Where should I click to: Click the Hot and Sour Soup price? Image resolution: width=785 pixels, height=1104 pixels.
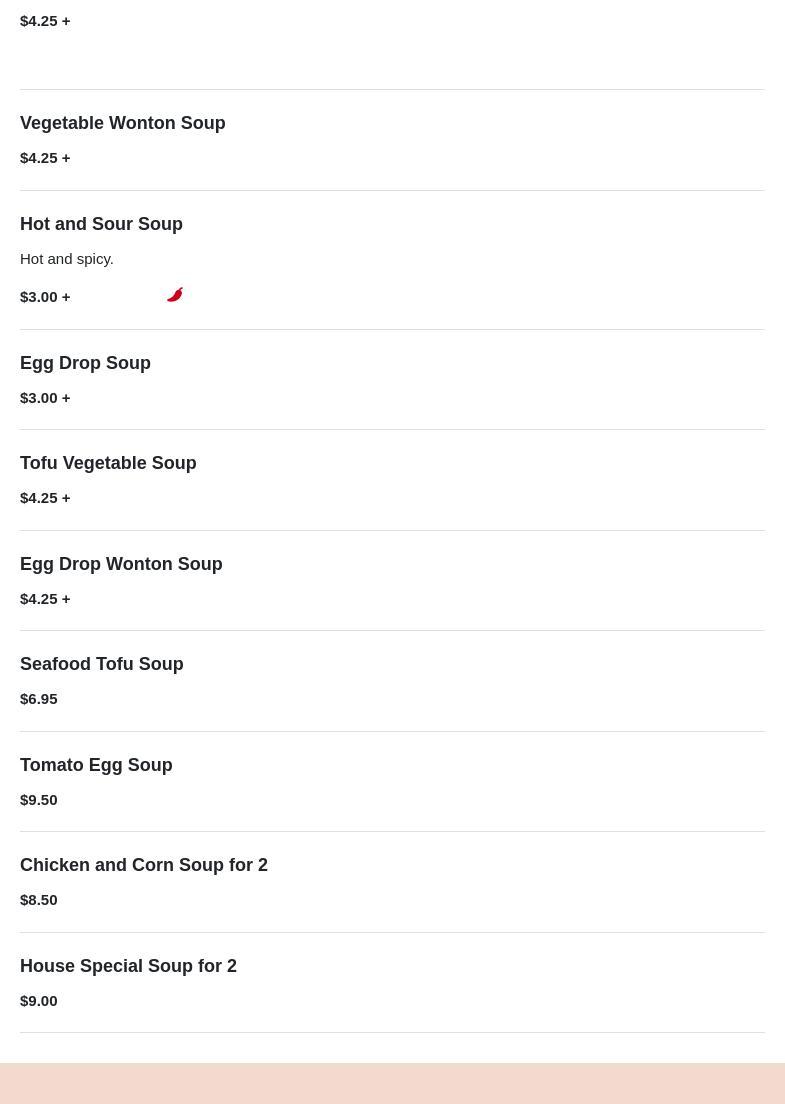[45, 297]
